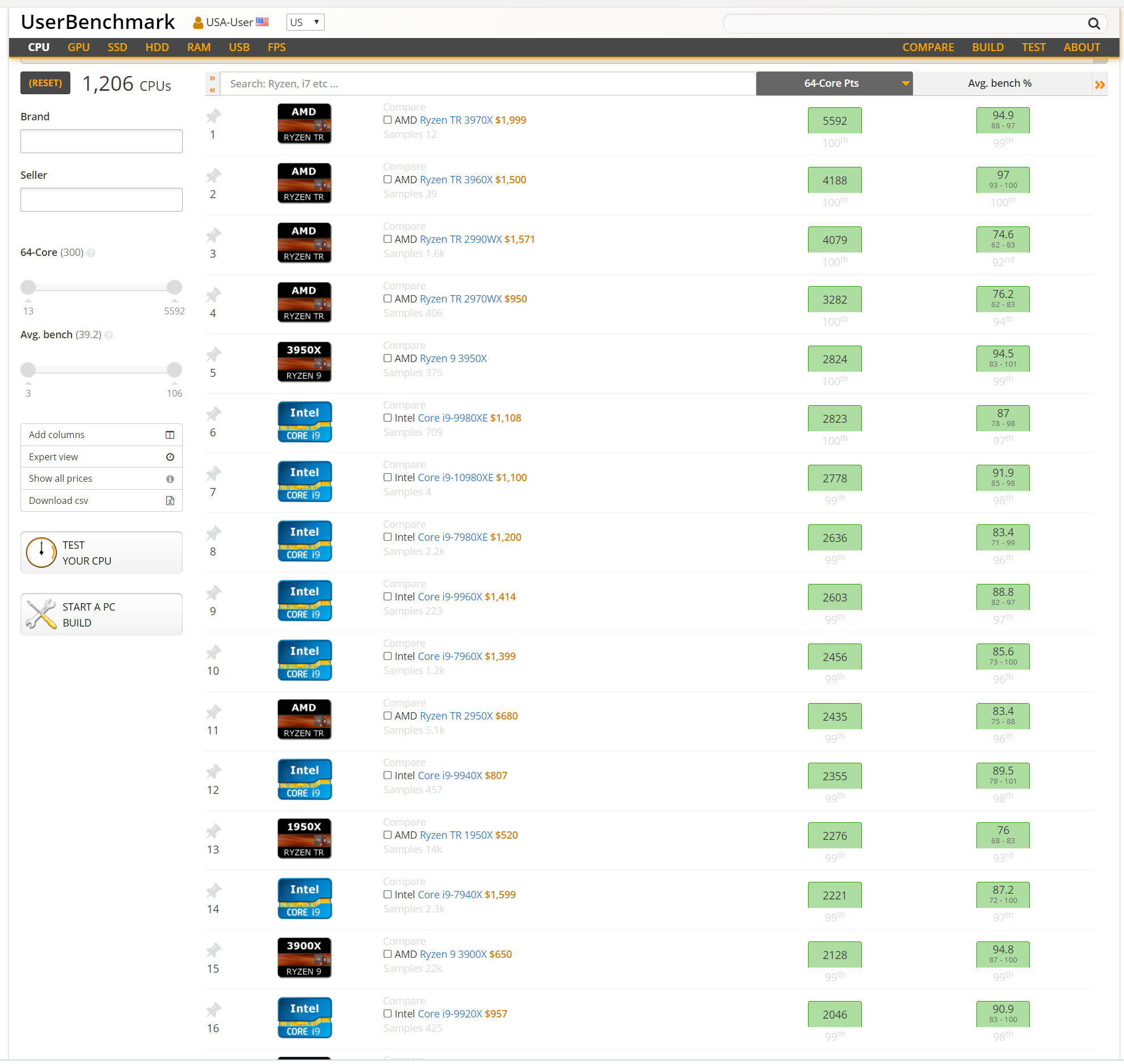Viewport: 1124px width, 1064px height.
Task: Pin the Ryzen 9 3950X row
Action: pos(213,355)
